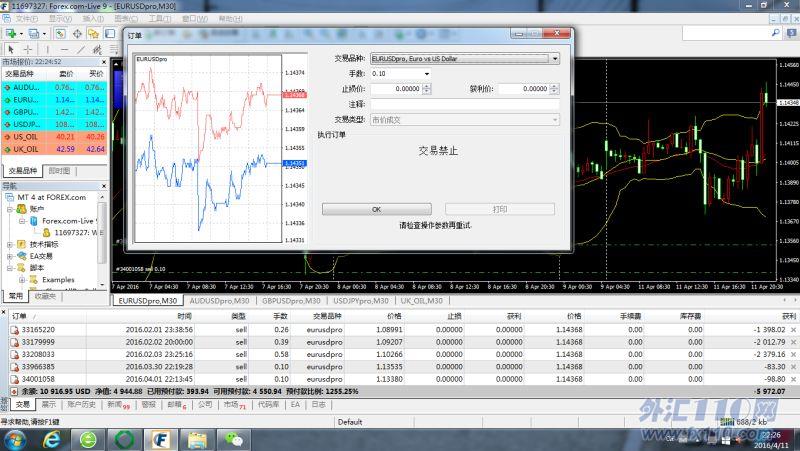Image resolution: width=800 pixels, height=451 pixels.
Task: Click the US_OIL symbol icon in Market Watch
Action: click(x=8, y=137)
